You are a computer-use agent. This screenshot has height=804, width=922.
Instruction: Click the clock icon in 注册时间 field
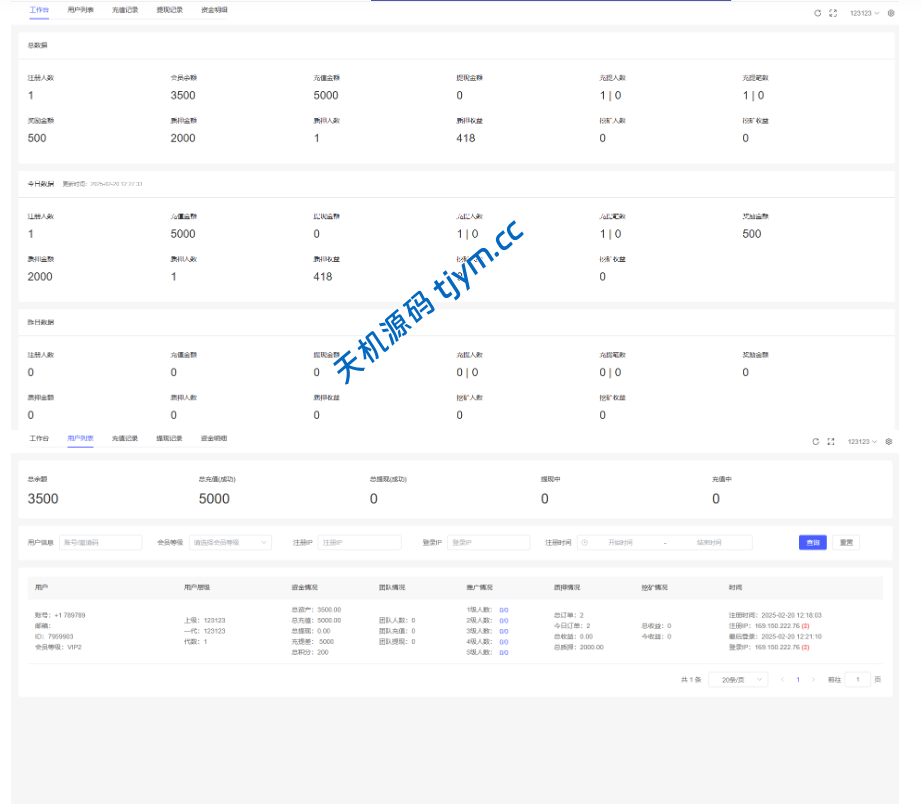coord(585,542)
